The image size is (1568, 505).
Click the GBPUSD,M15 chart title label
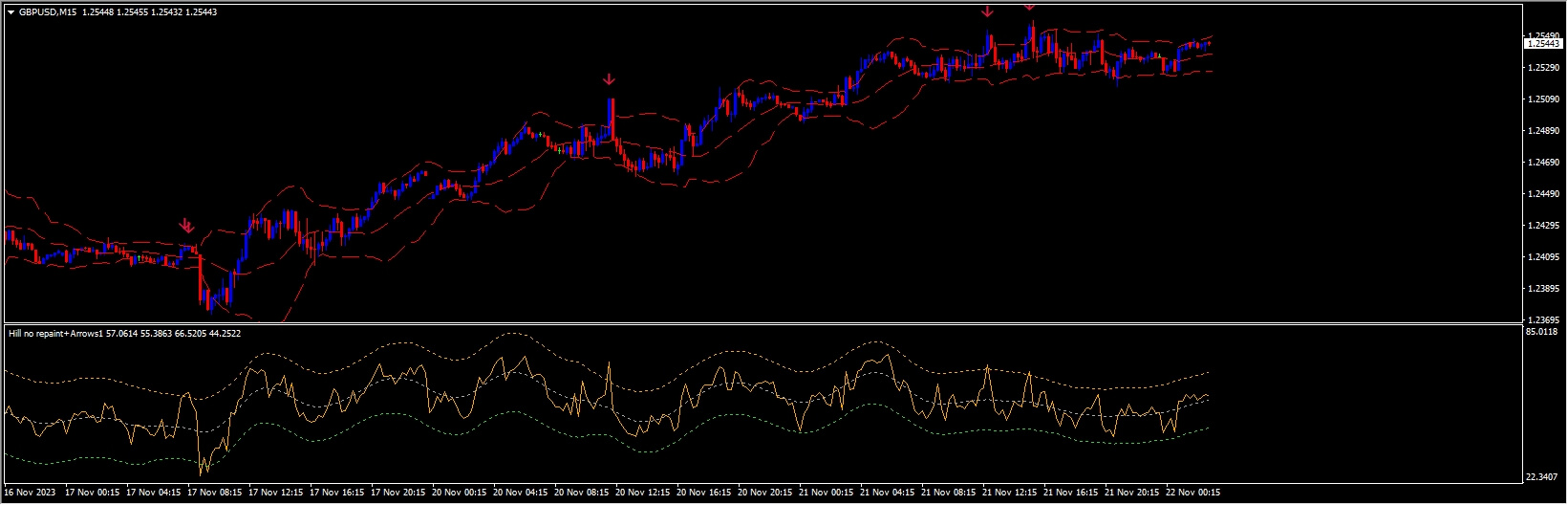point(48,12)
